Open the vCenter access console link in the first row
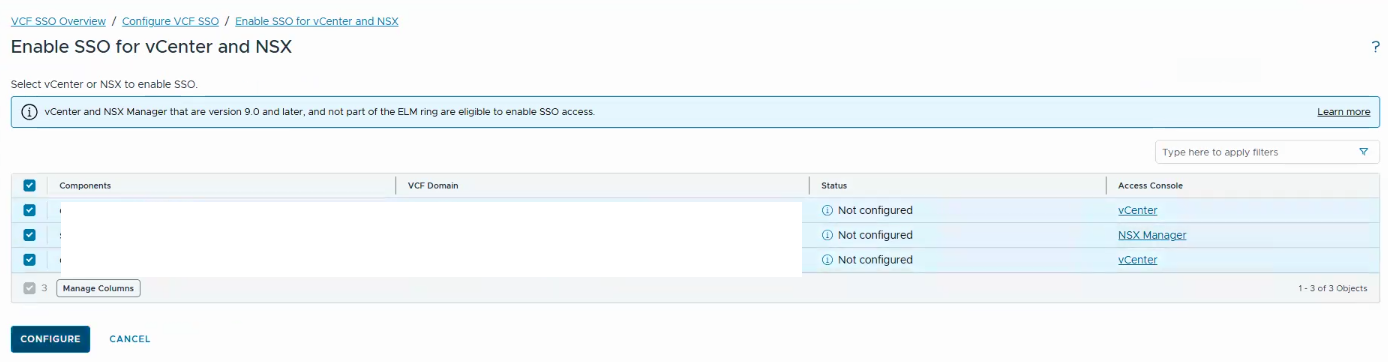The image size is (1388, 362). (x=1137, y=211)
